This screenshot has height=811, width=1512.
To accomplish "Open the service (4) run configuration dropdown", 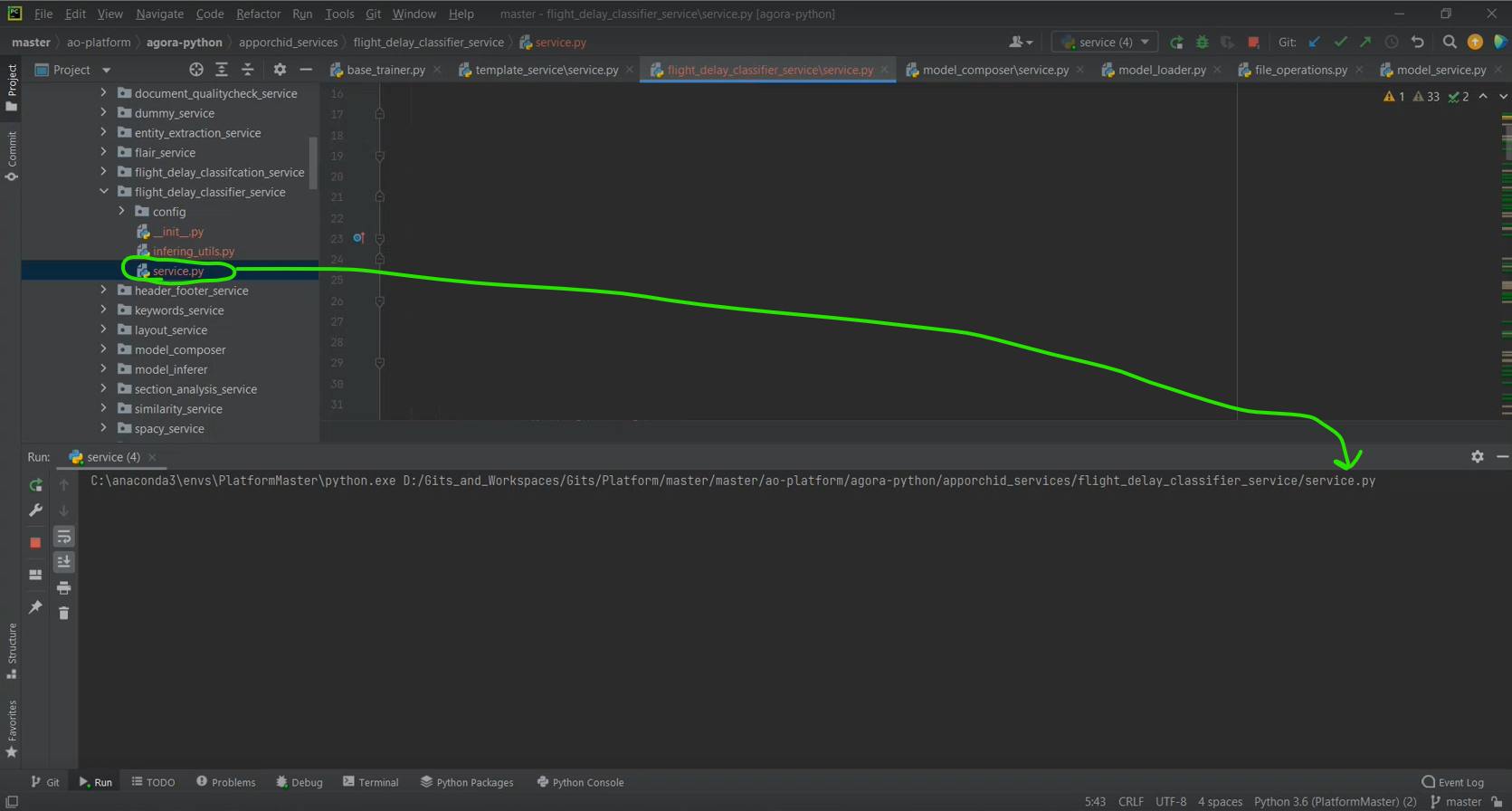I will click(x=1105, y=43).
